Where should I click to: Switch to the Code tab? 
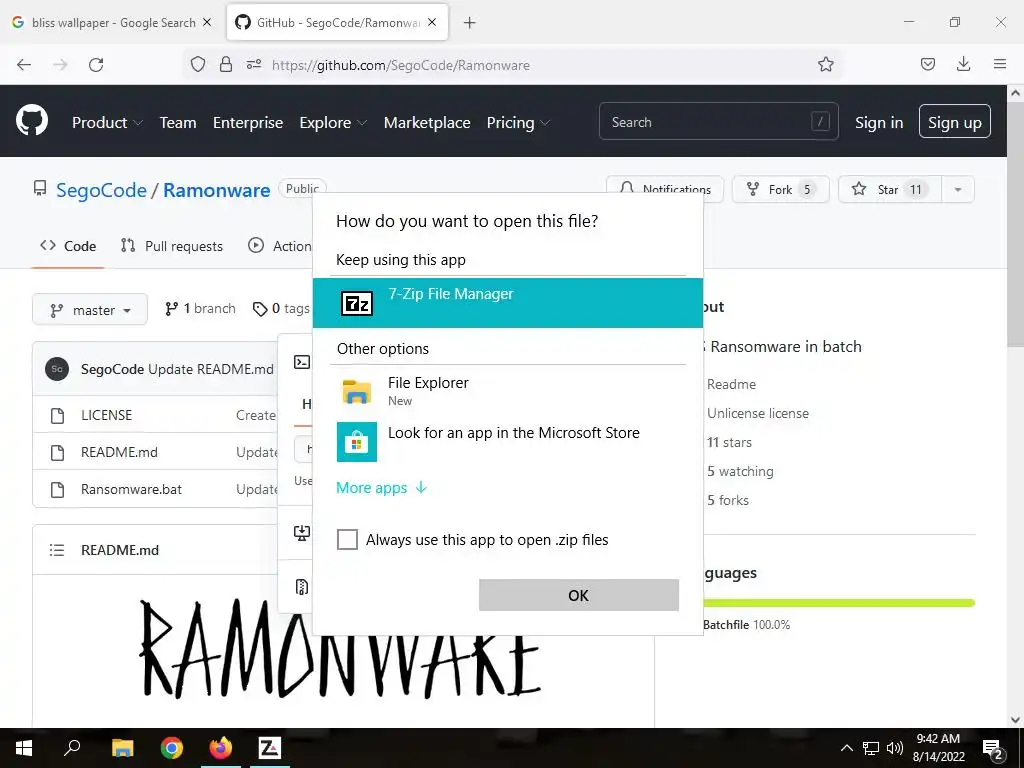point(68,246)
